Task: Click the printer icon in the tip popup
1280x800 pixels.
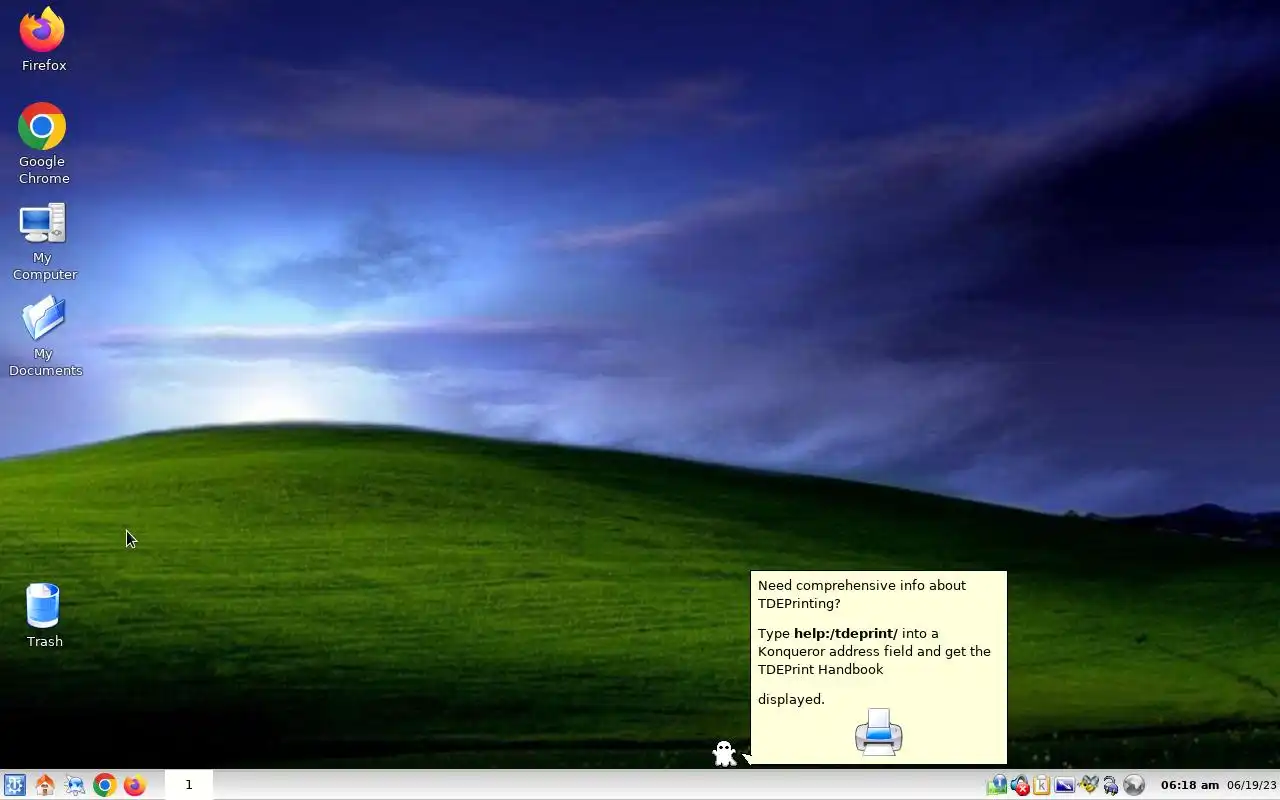Action: click(878, 732)
